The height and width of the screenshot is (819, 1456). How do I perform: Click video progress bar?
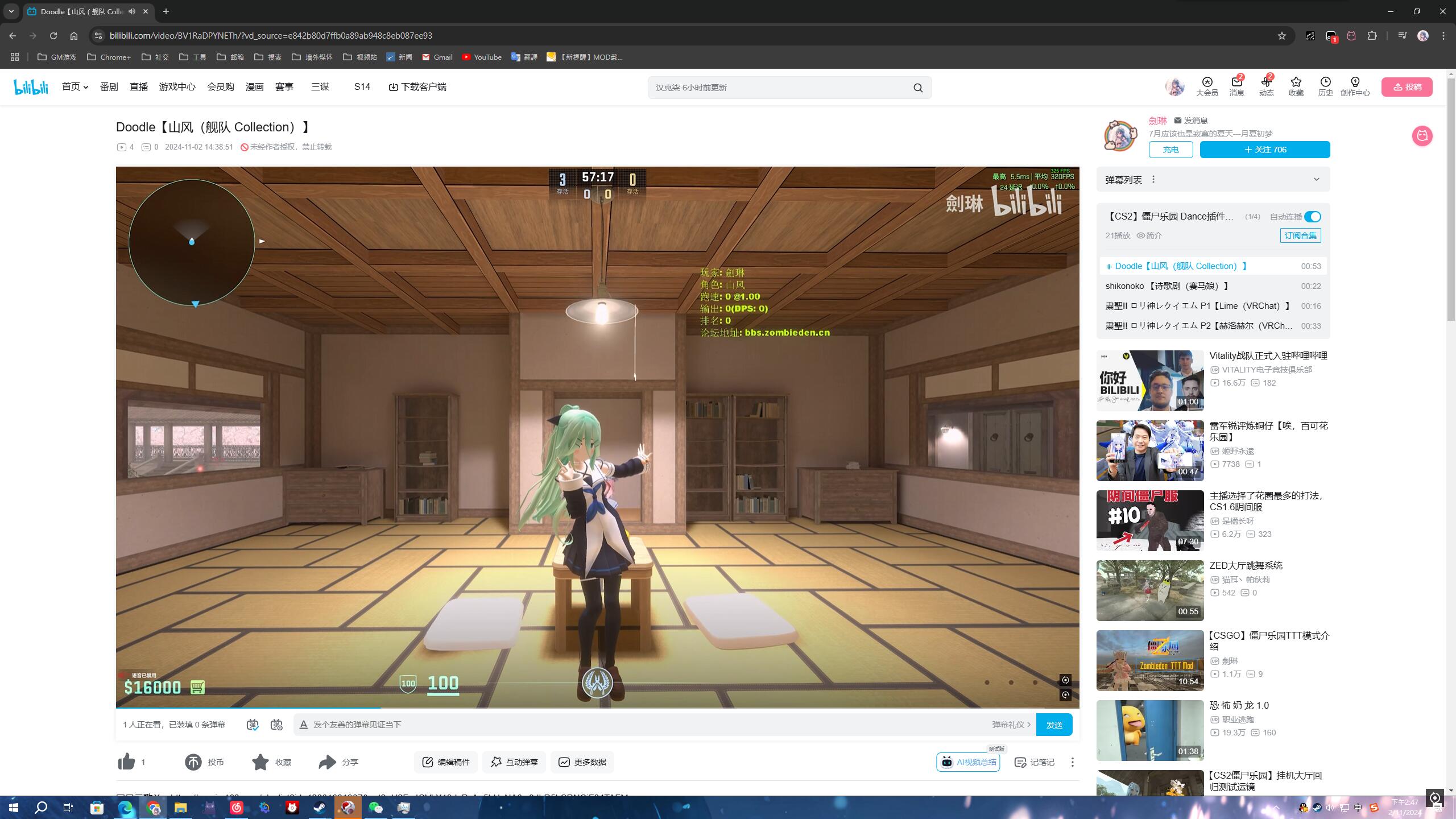click(597, 708)
